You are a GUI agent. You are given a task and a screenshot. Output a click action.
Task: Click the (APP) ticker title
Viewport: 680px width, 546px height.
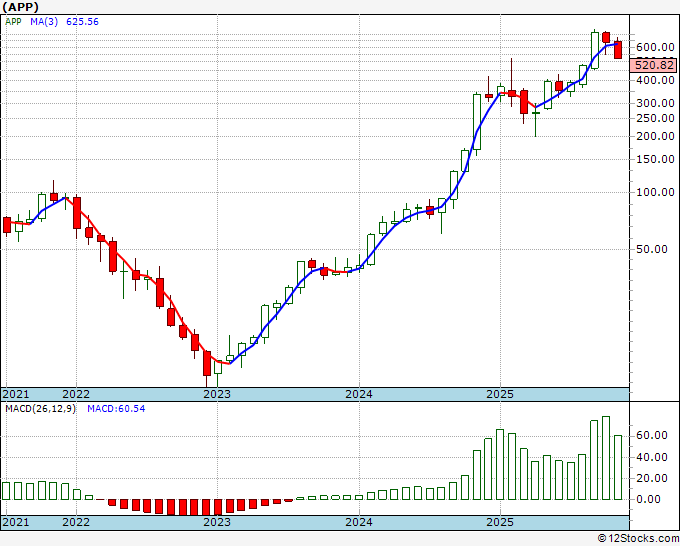(20, 7)
